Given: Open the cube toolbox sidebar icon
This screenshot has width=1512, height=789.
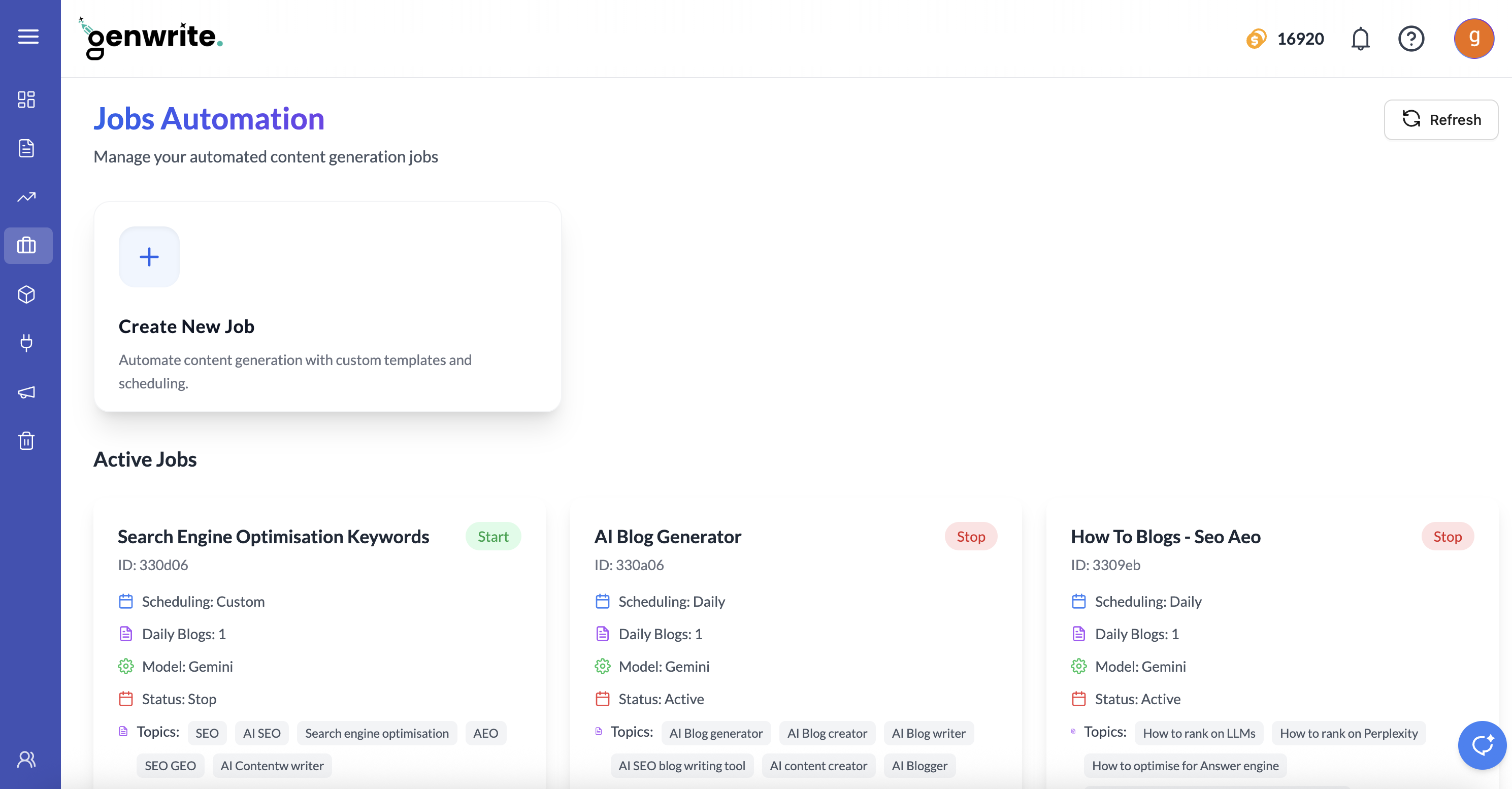Looking at the screenshot, I should coord(26,294).
